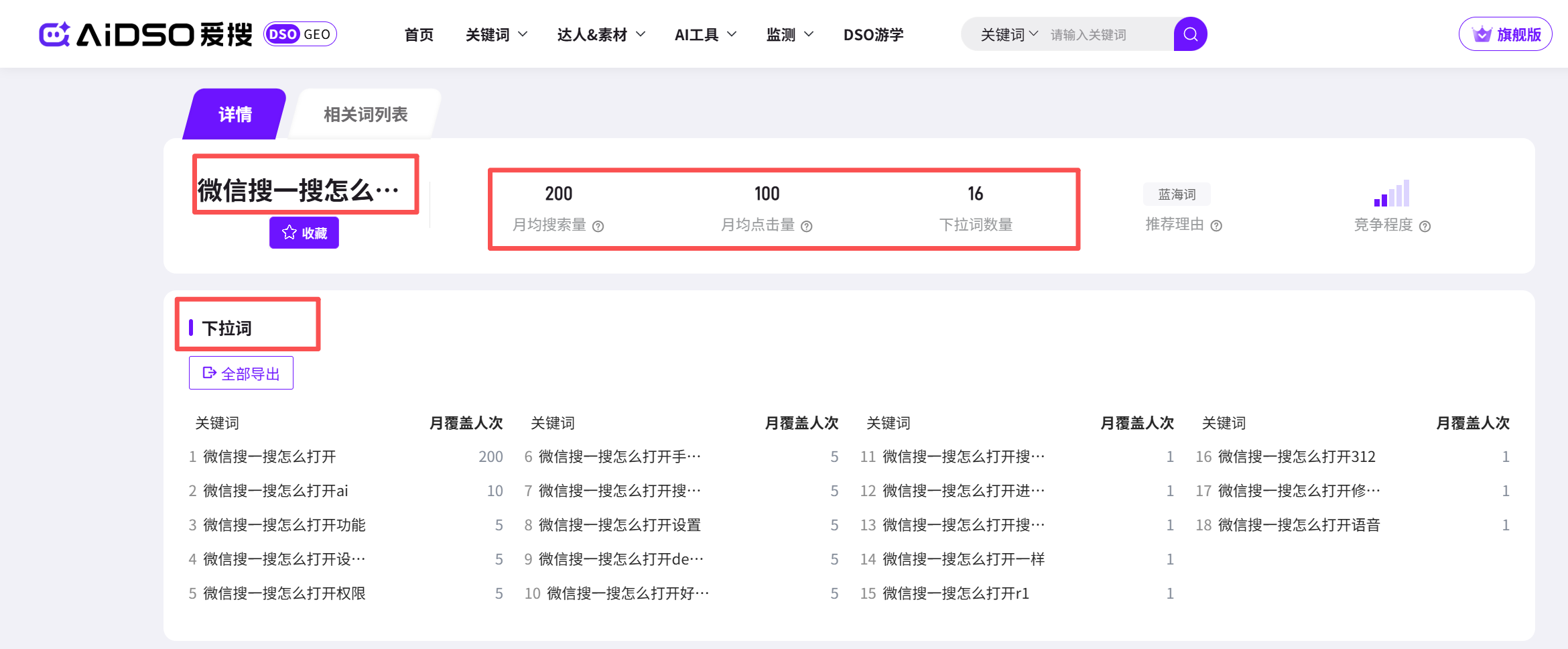Click the 全部导出 export button
This screenshot has width=1568, height=649.
(241, 373)
